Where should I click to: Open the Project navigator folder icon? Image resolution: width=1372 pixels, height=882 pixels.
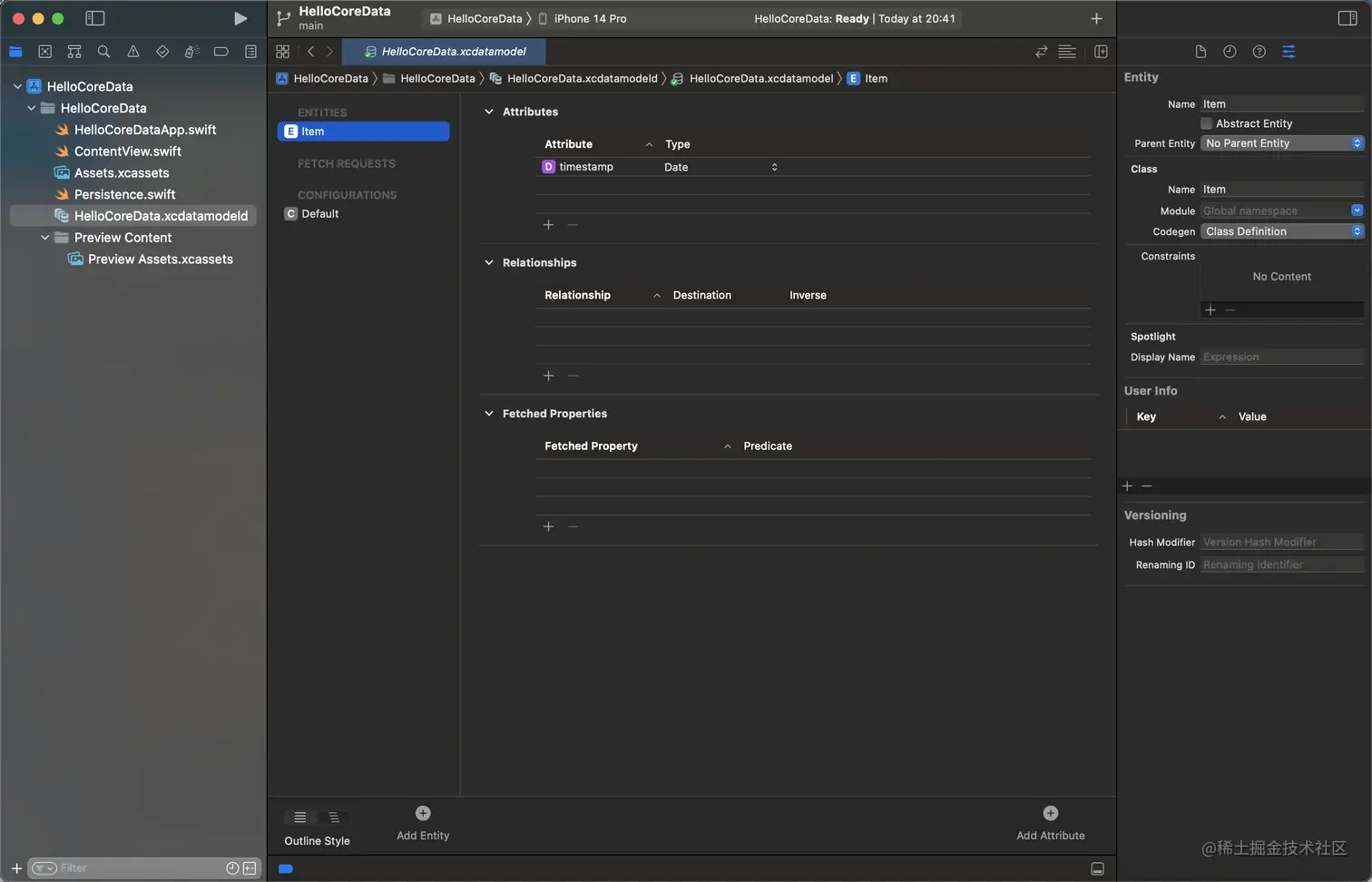(15, 52)
